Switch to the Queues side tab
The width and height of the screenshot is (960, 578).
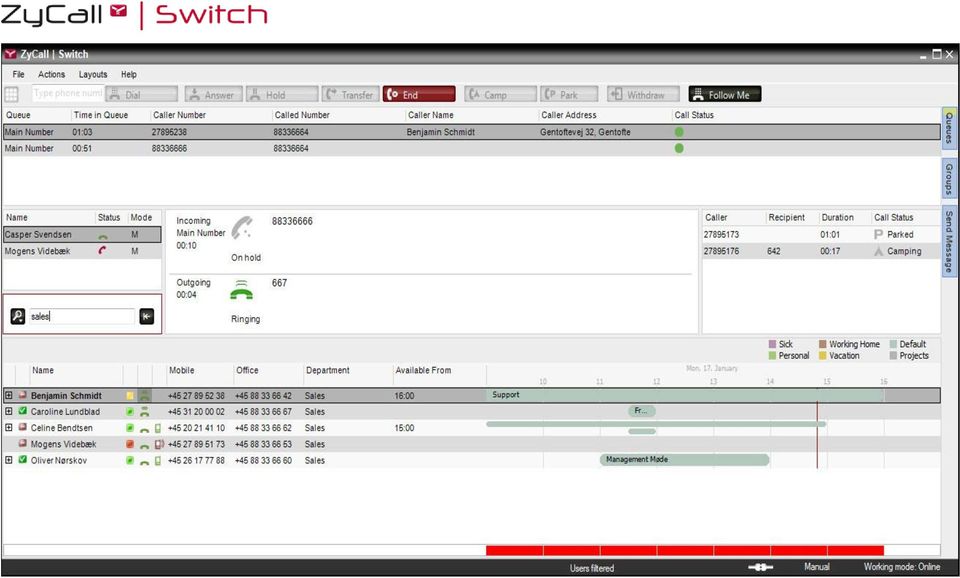950,128
